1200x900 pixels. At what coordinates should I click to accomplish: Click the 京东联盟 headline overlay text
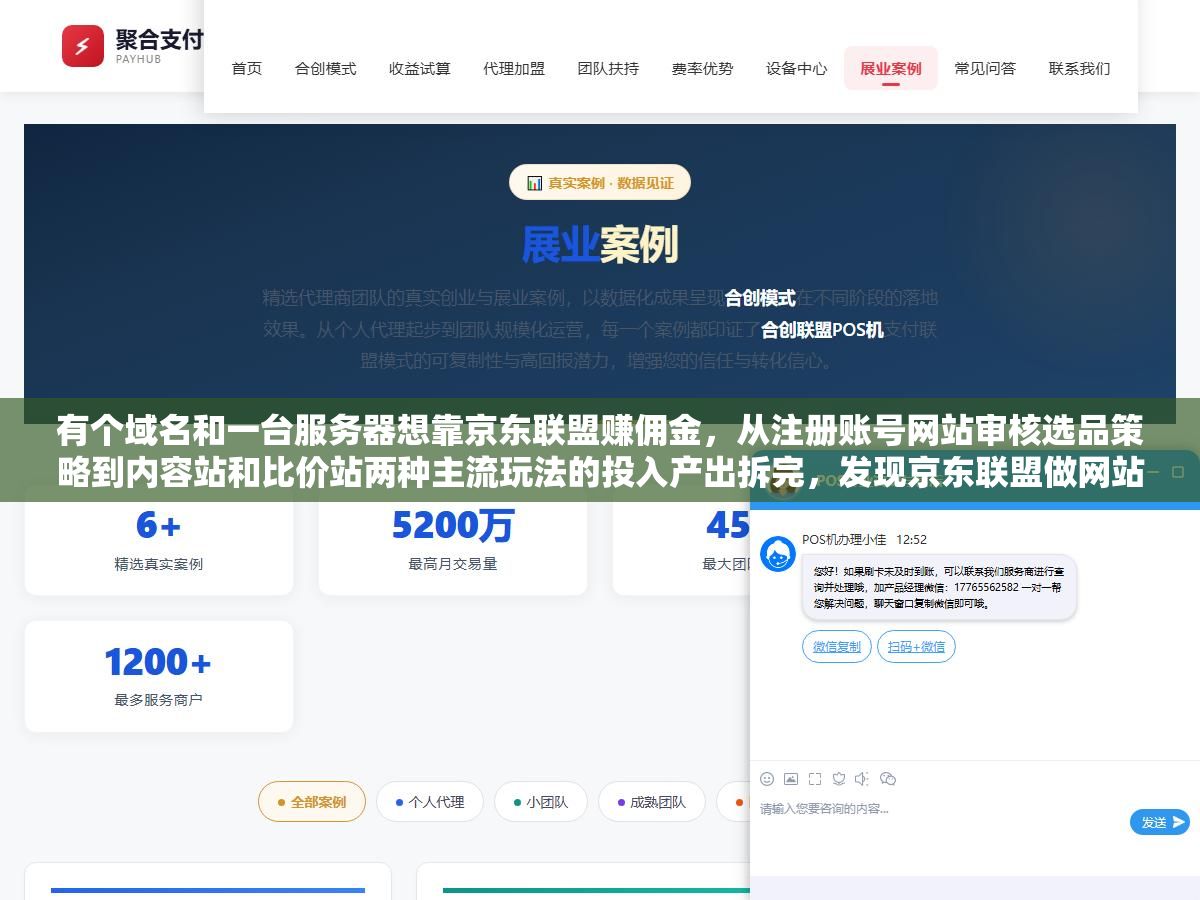(600, 452)
